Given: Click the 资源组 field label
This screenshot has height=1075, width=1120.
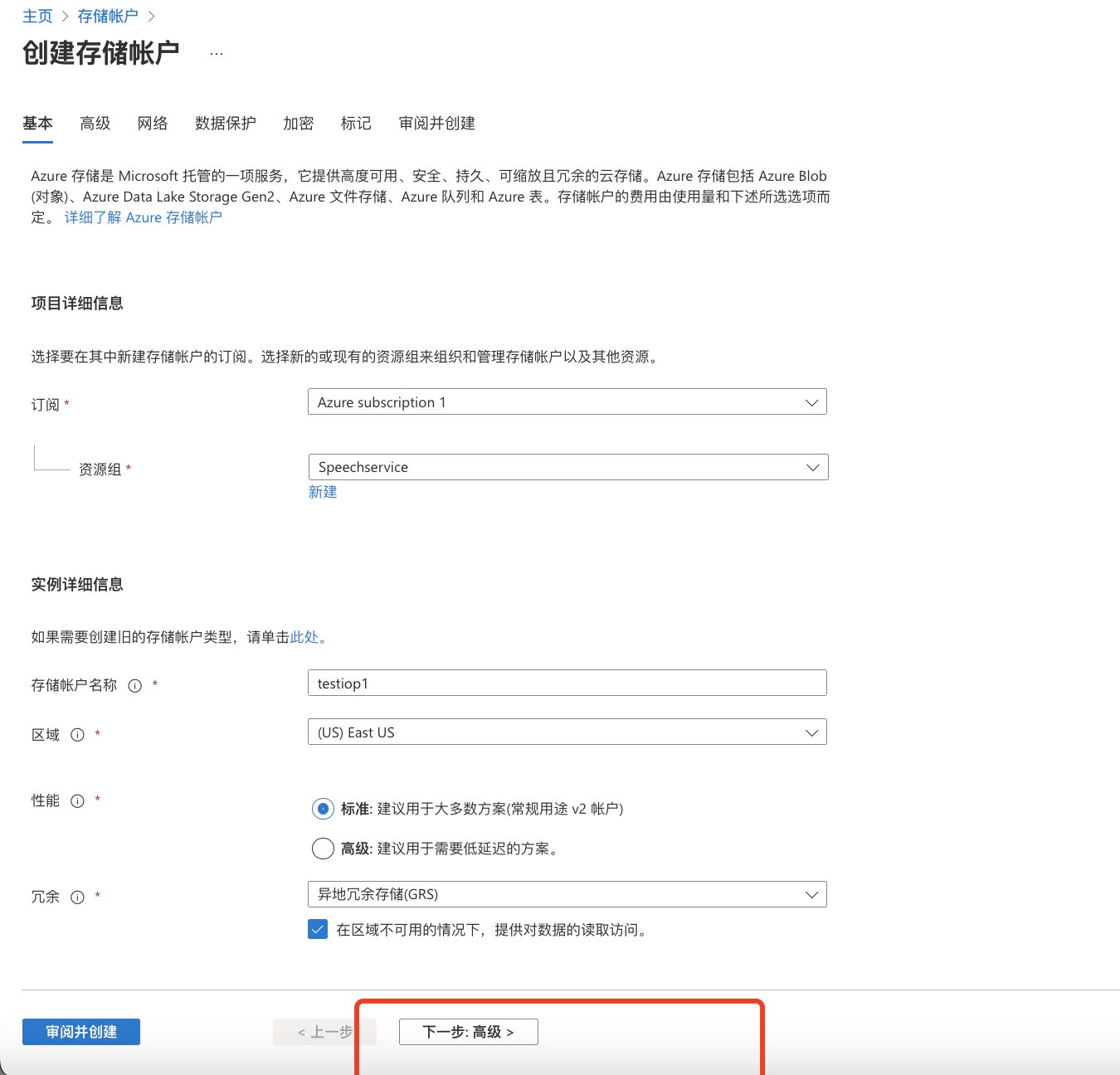Looking at the screenshot, I should 100,469.
